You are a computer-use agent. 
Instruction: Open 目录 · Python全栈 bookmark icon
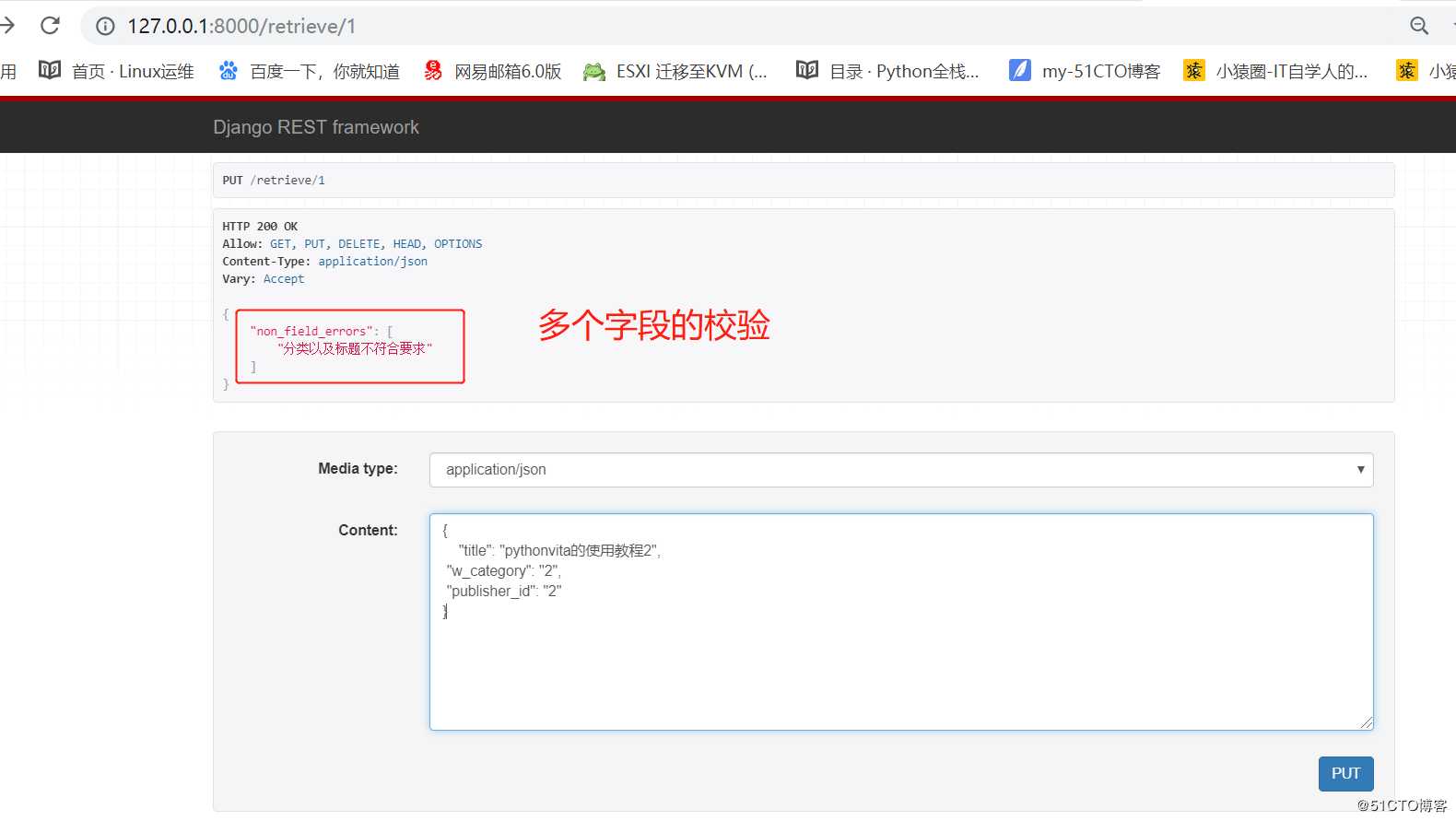(807, 70)
